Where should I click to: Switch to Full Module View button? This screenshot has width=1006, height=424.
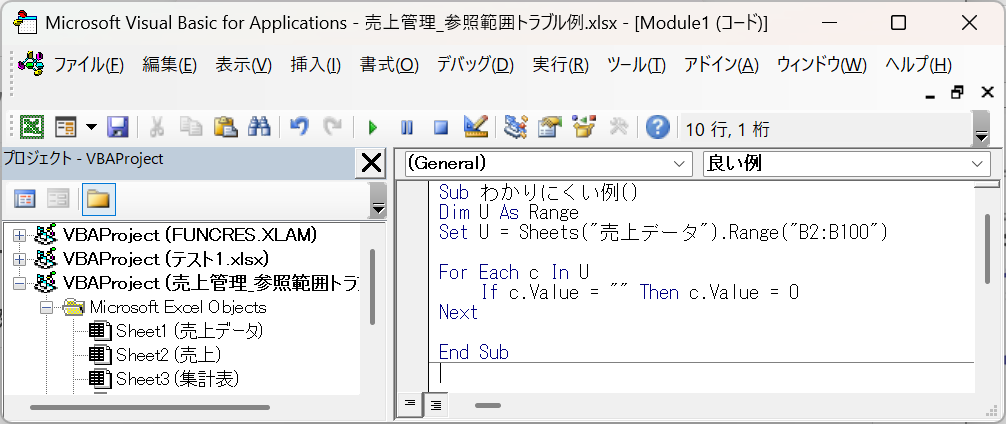pos(436,405)
